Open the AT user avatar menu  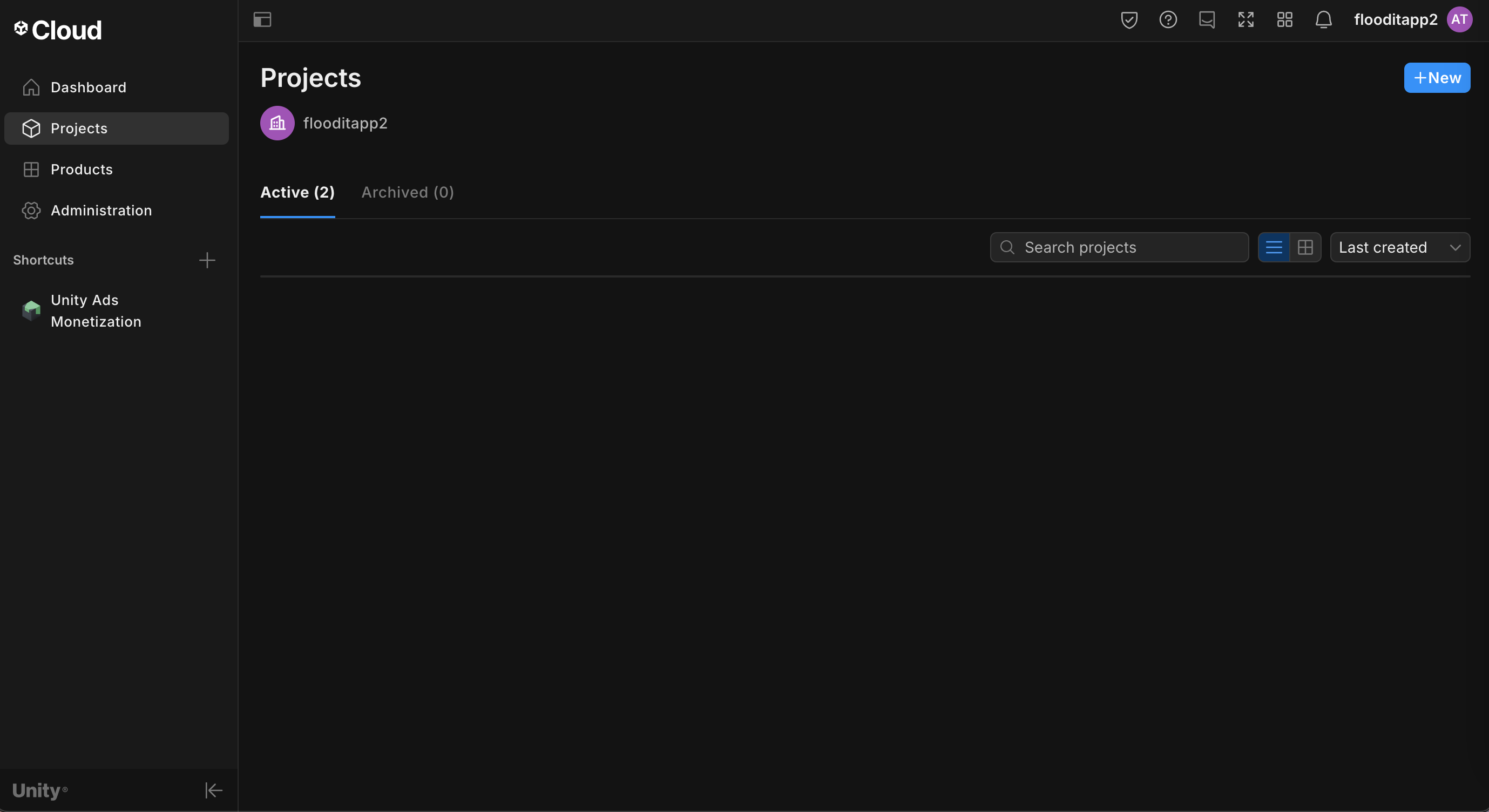1459,19
